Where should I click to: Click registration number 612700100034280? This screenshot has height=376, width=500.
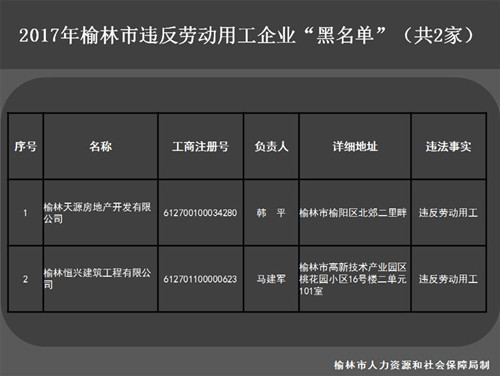[x=200, y=213]
